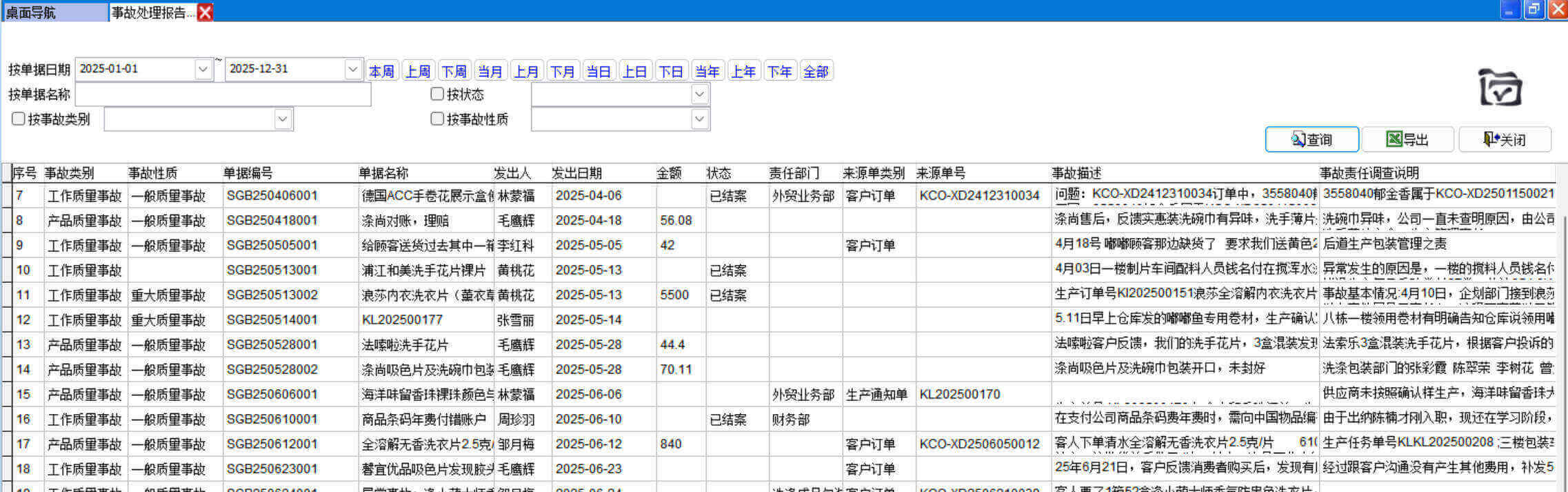This screenshot has width=1568, height=492.
Task: Open the 事故类别 combo box
Action: coord(282,119)
